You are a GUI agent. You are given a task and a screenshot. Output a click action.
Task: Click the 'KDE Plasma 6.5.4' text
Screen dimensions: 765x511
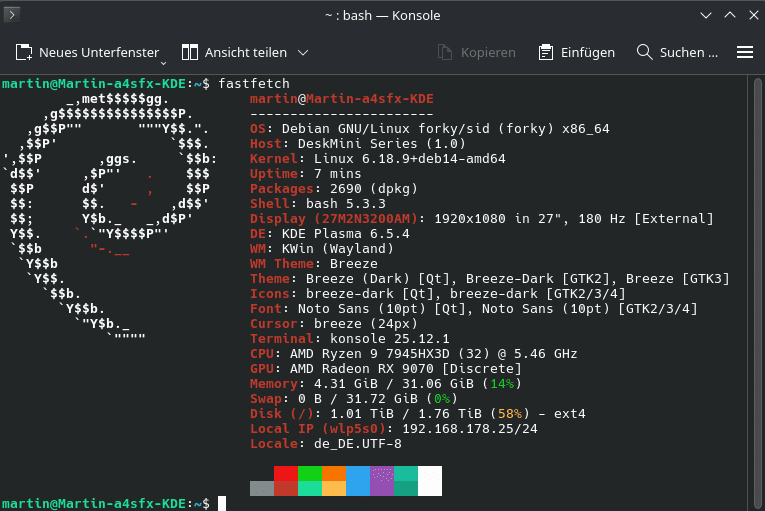(345, 234)
